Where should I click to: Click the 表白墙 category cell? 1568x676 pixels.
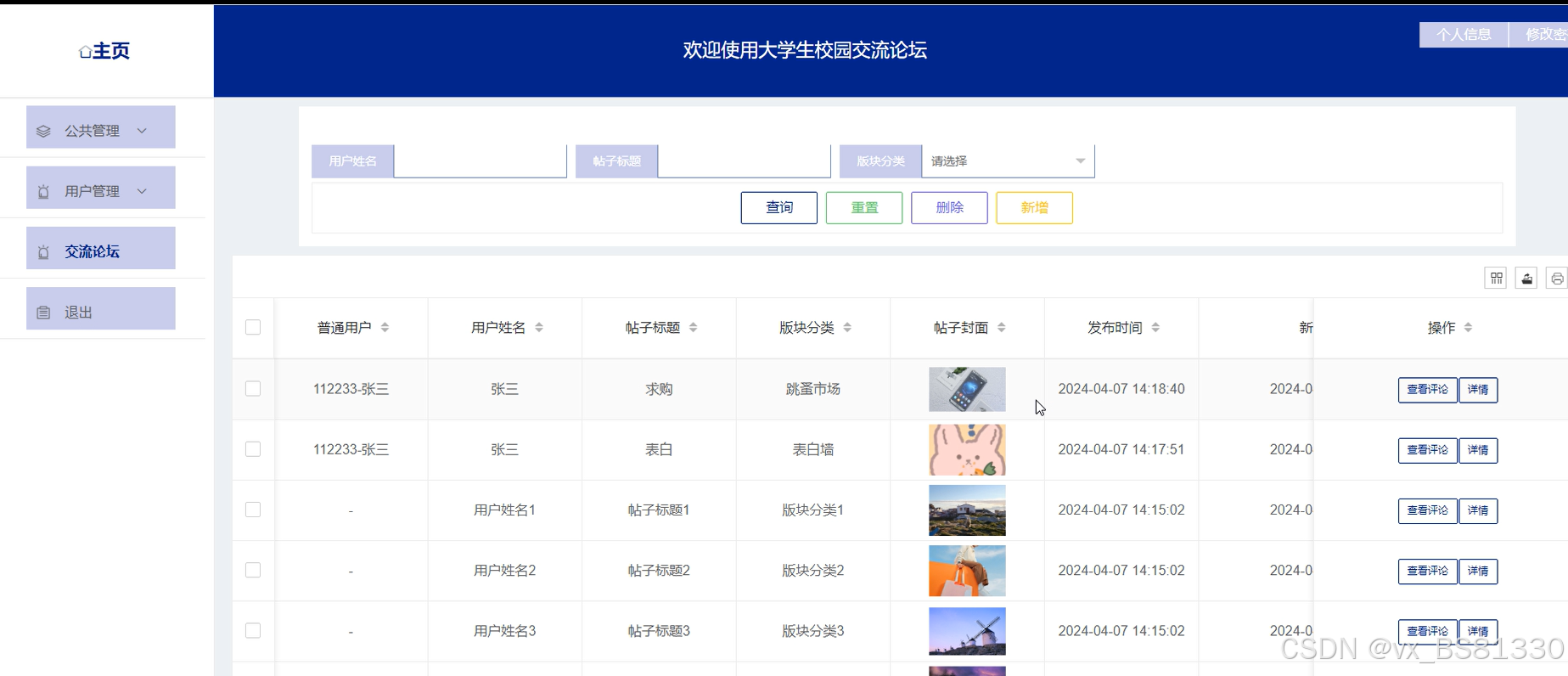[812, 449]
